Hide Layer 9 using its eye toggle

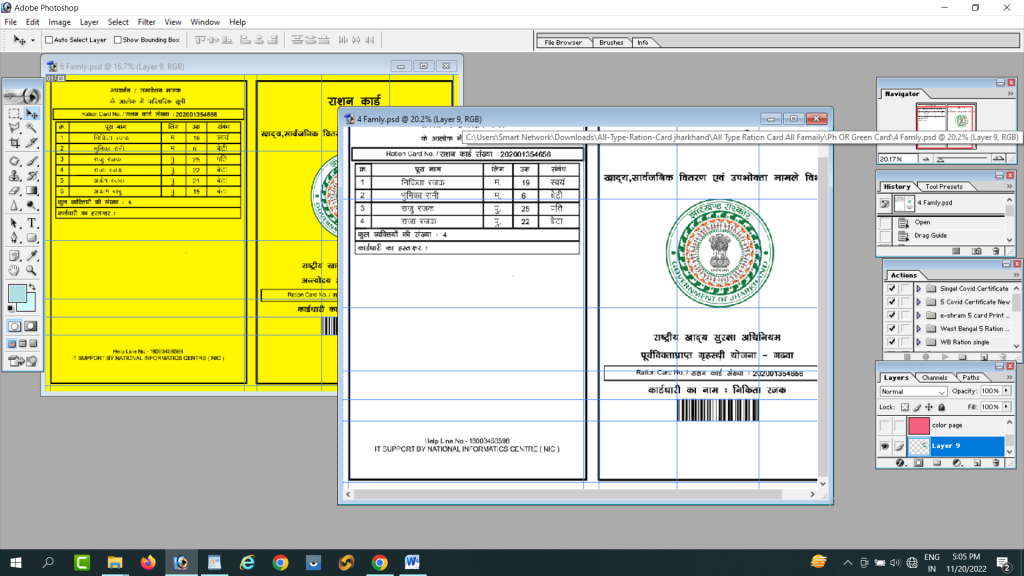885,446
